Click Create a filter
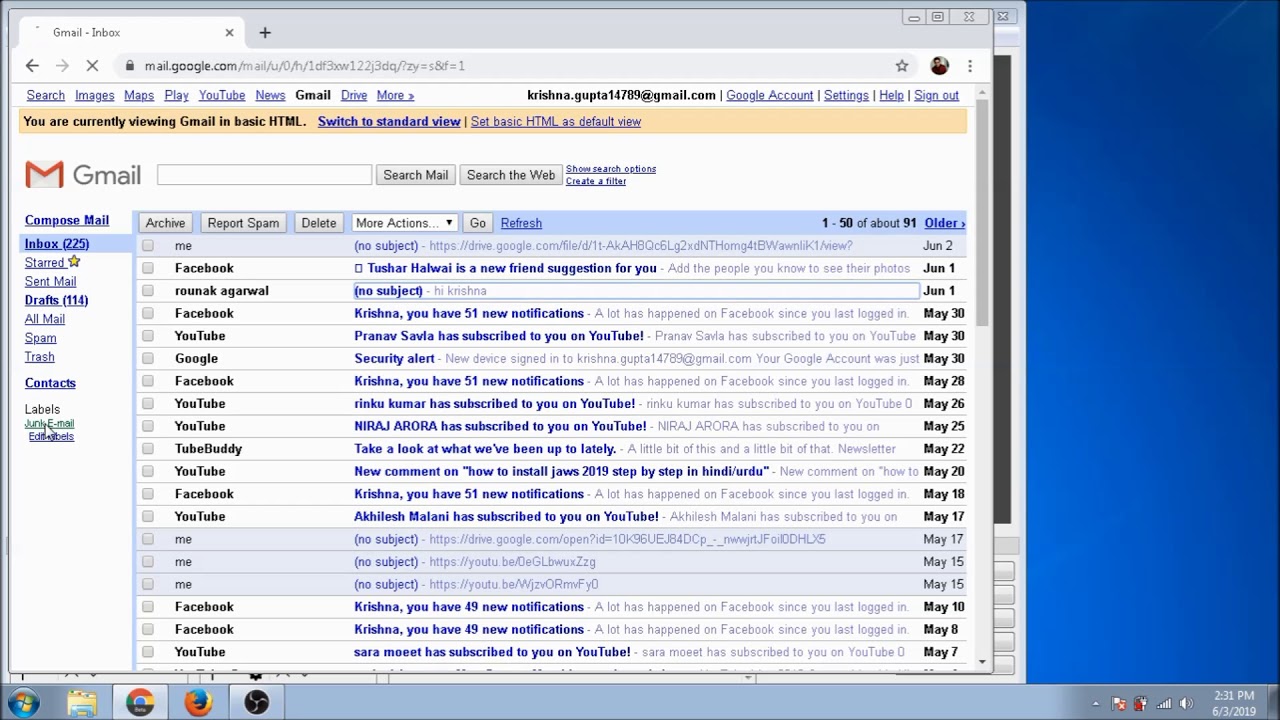The image size is (1280, 720). coord(596,181)
